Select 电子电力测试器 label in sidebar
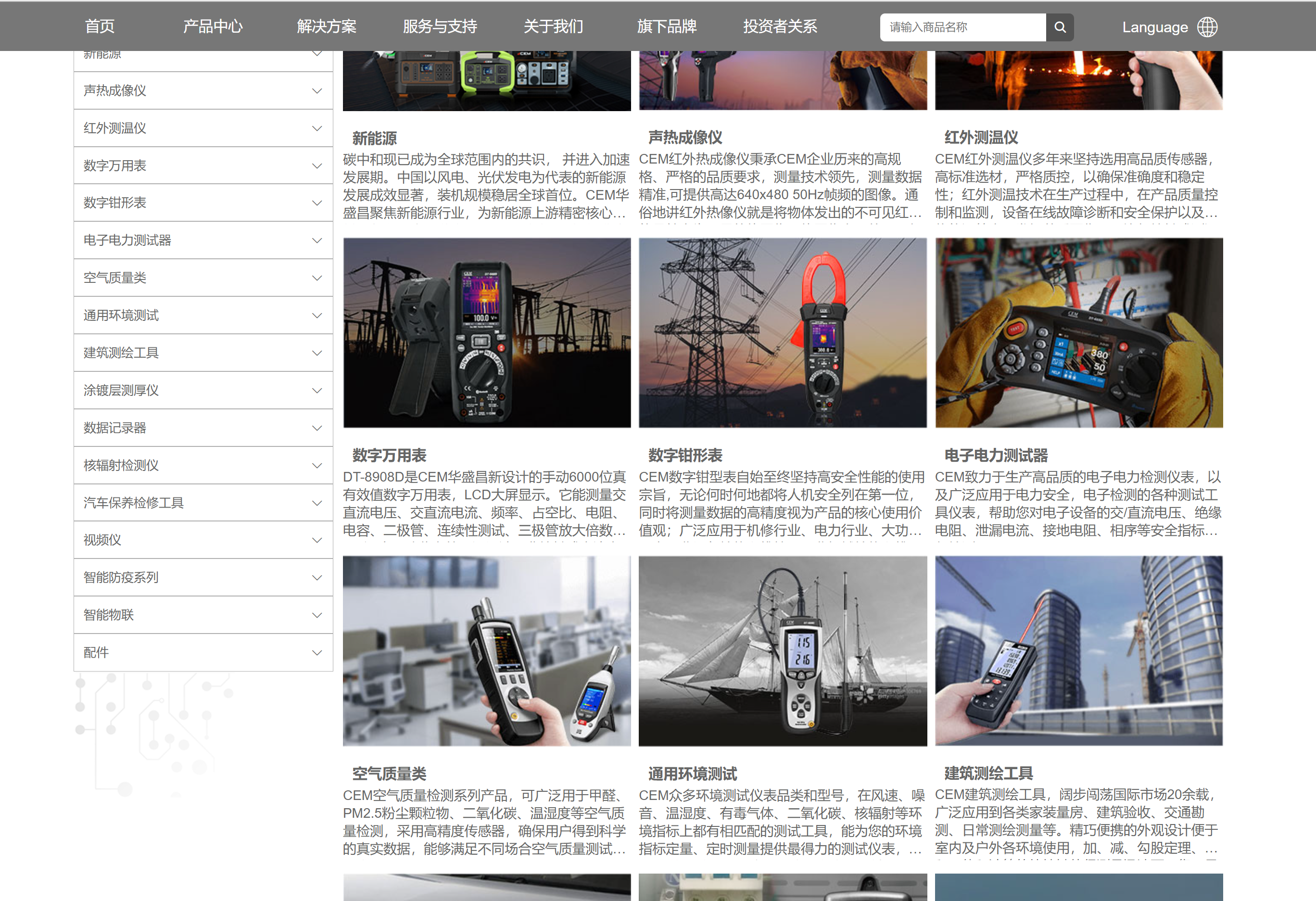 (x=127, y=240)
